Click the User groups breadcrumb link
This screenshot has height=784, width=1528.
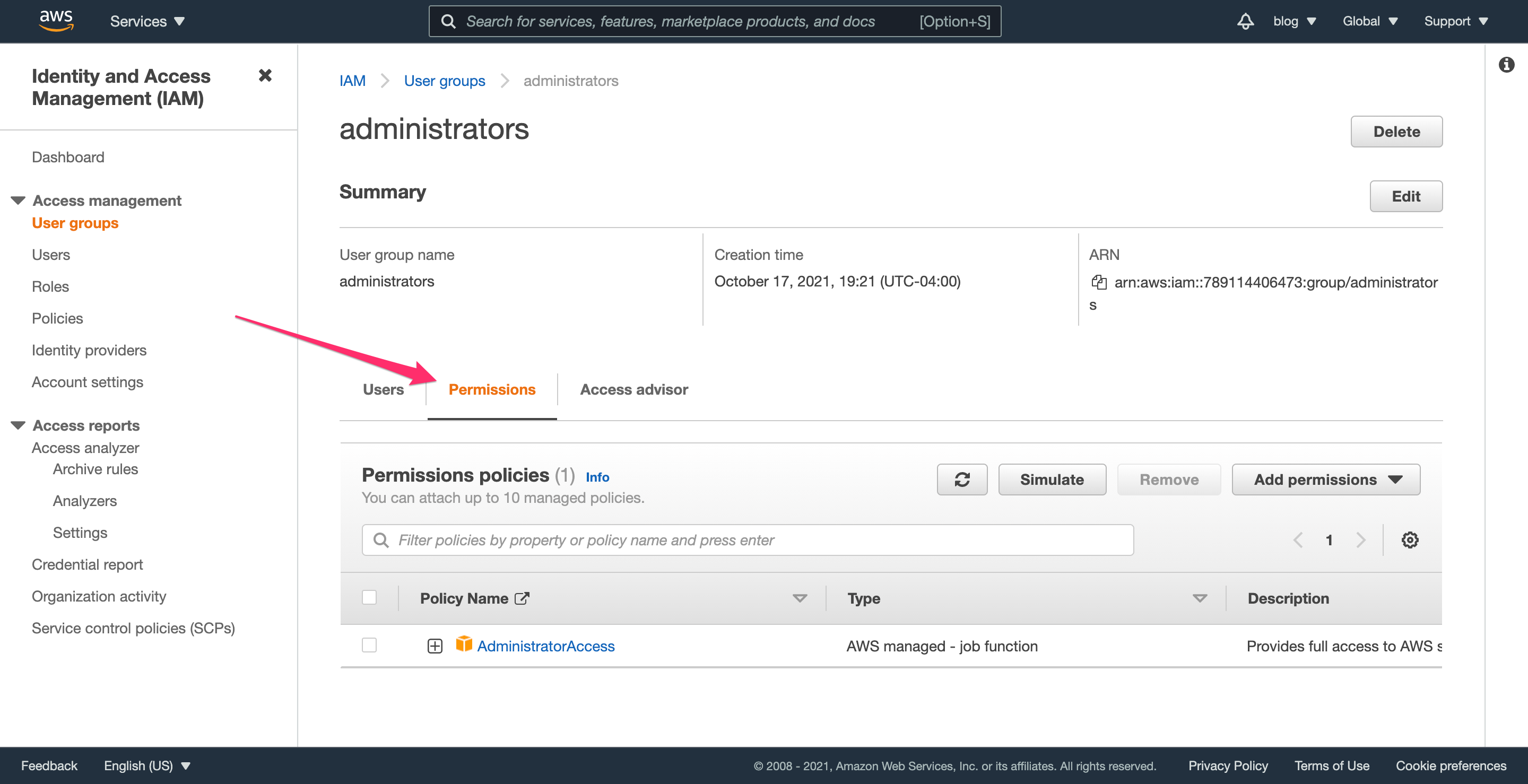point(444,81)
